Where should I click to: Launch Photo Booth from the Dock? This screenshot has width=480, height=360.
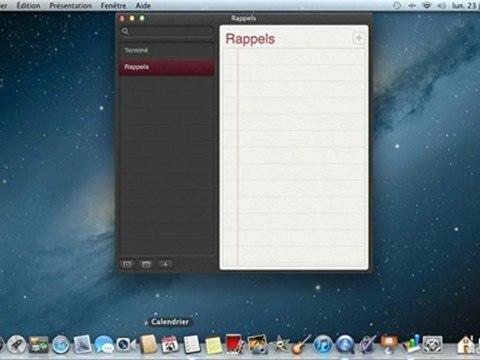click(235, 344)
